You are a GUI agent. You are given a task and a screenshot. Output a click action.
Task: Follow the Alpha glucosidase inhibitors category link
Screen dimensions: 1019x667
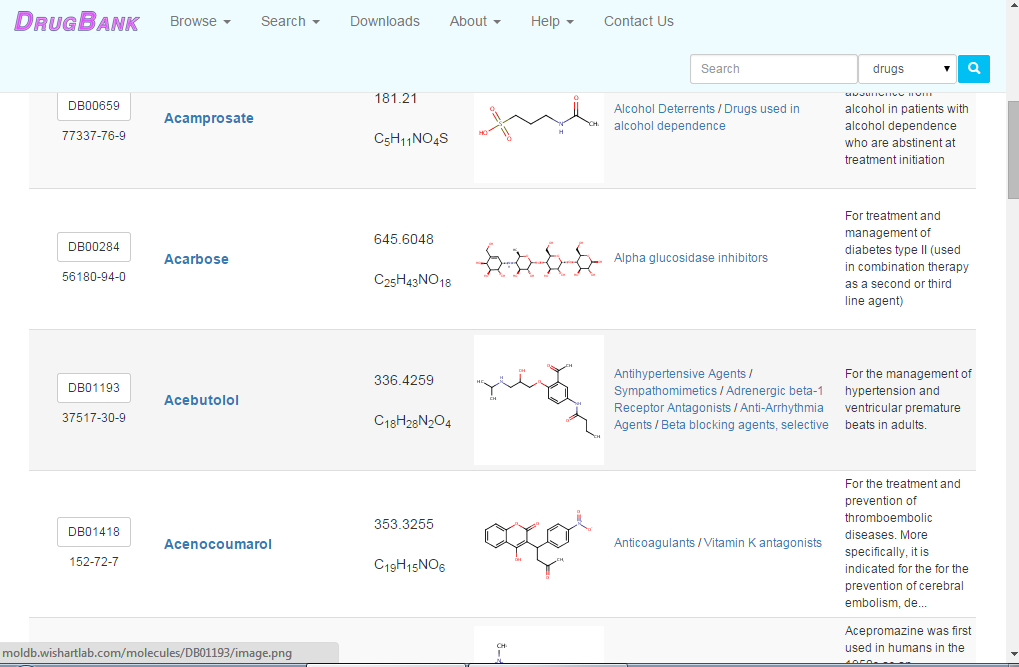pyautogui.click(x=690, y=257)
